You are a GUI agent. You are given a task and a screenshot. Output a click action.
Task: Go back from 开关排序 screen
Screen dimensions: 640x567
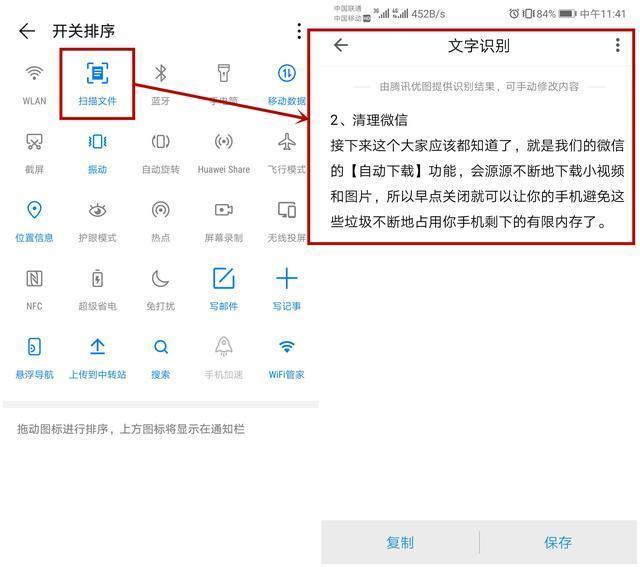point(27,31)
